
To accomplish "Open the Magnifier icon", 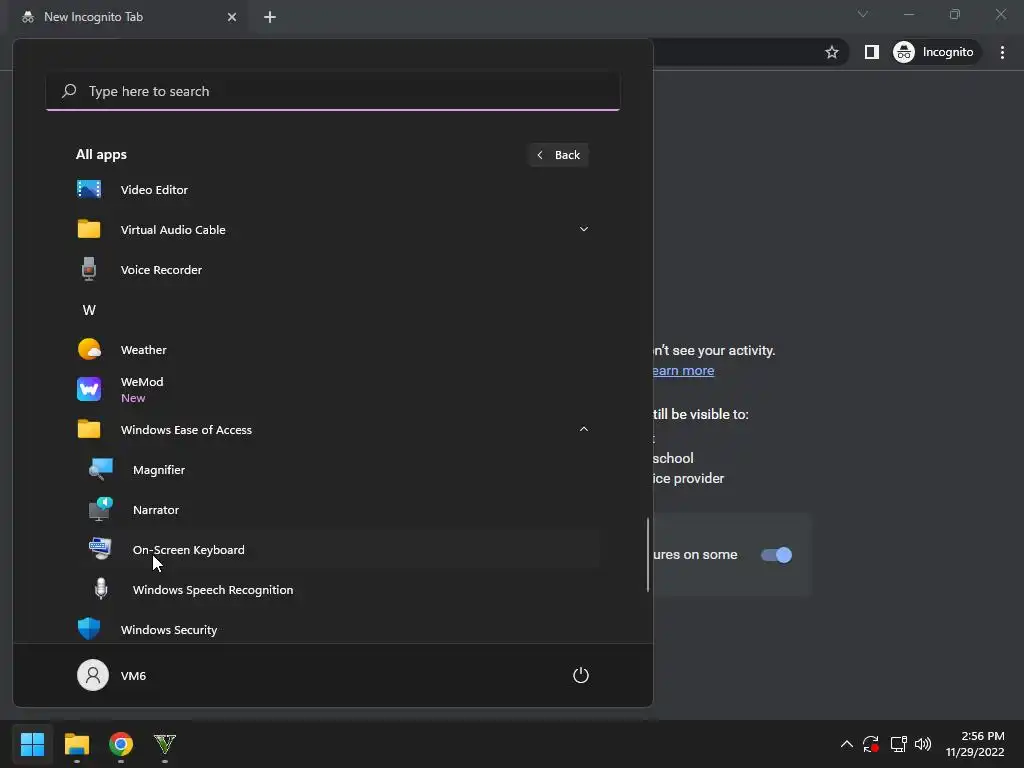I will pyautogui.click(x=101, y=470).
